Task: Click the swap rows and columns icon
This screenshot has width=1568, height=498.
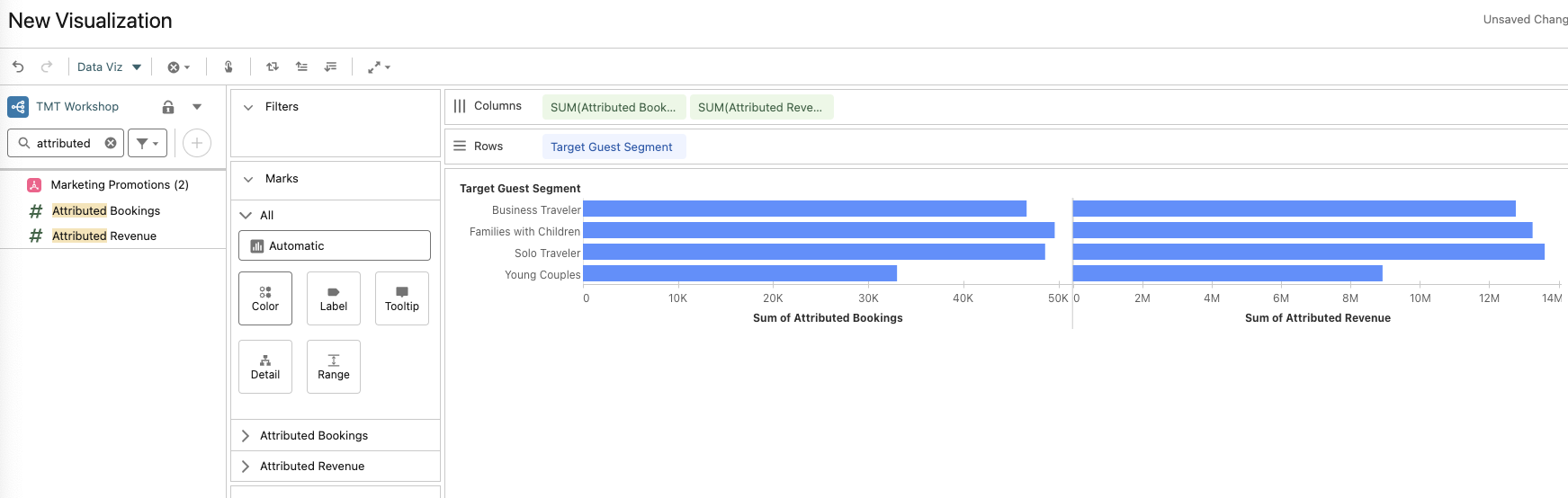Action: [273, 67]
